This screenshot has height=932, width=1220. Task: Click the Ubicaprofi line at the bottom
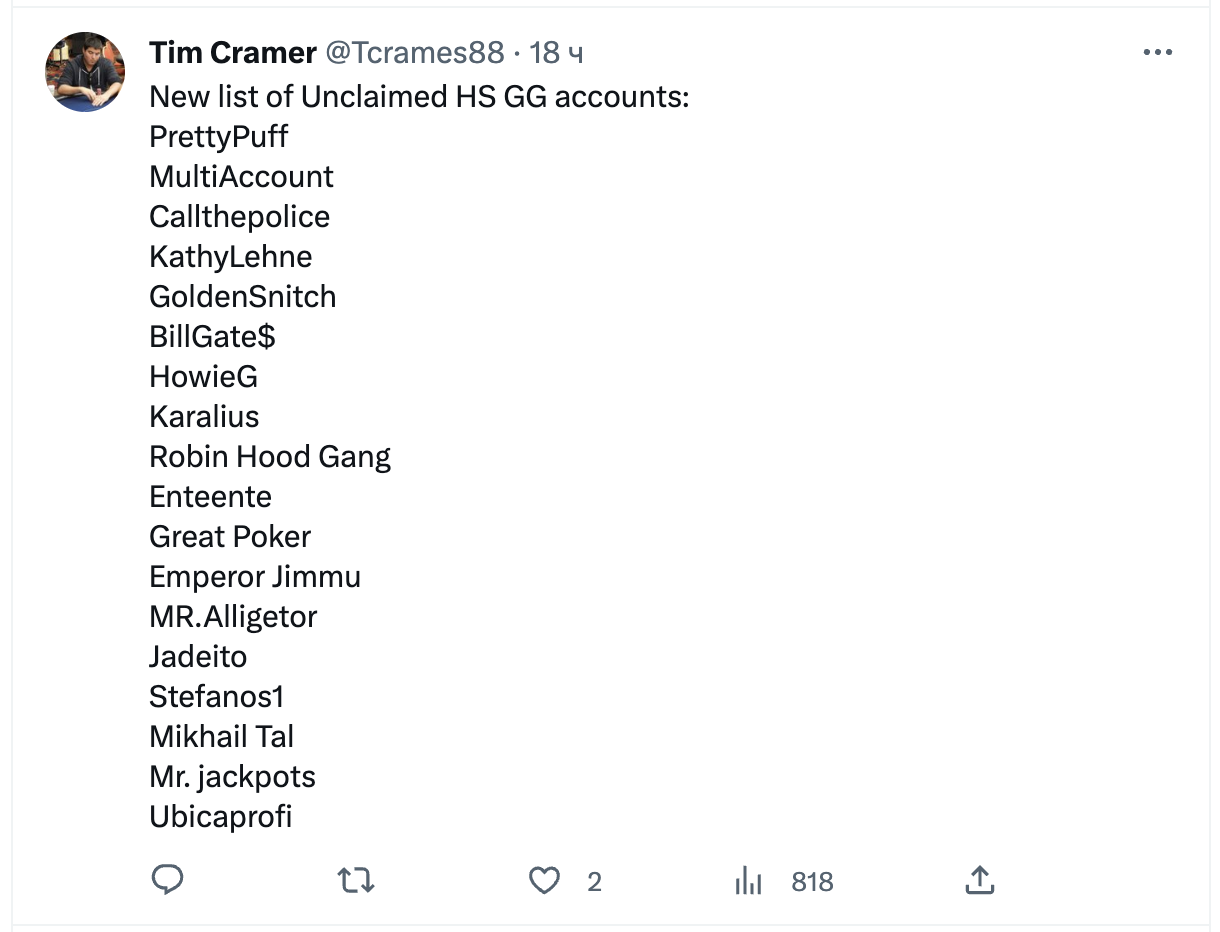(220, 817)
